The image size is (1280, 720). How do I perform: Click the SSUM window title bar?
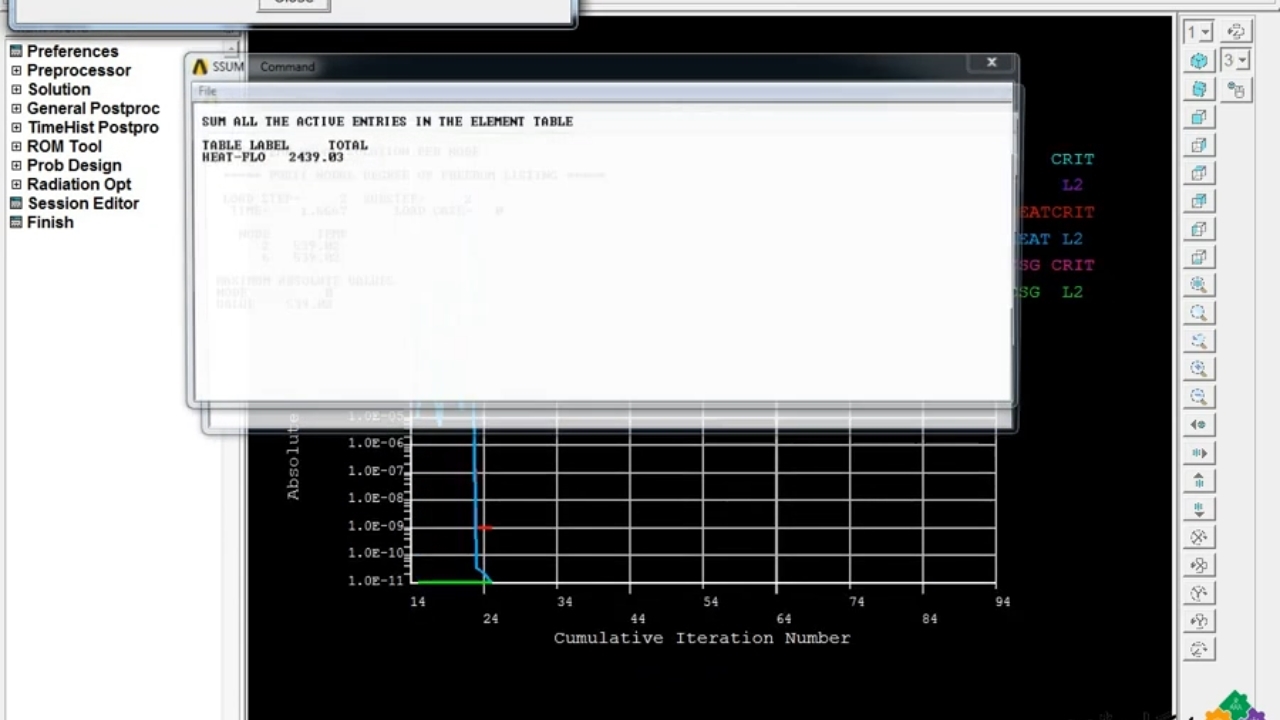pyautogui.click(x=600, y=67)
